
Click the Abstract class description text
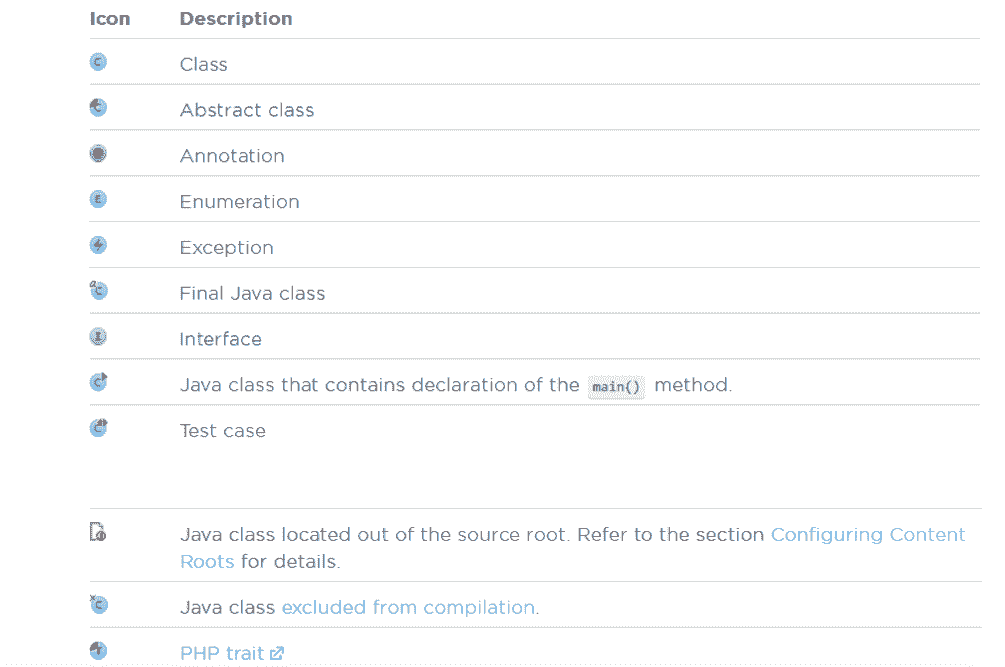(x=247, y=110)
